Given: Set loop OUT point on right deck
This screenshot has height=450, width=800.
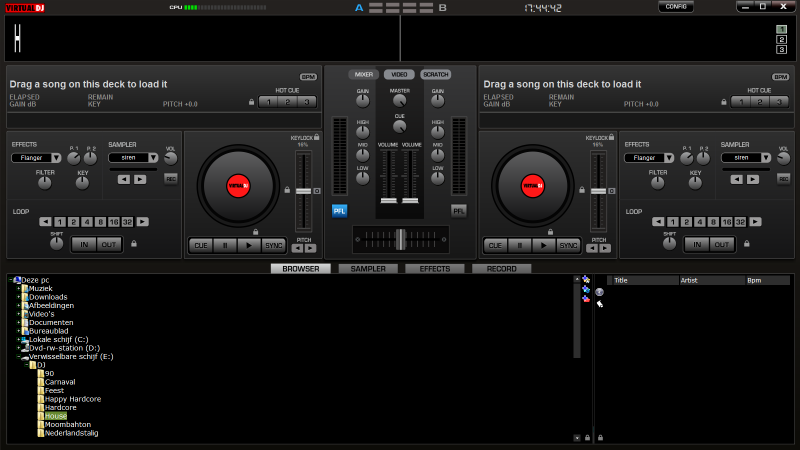Looking at the screenshot, I should tap(721, 244).
